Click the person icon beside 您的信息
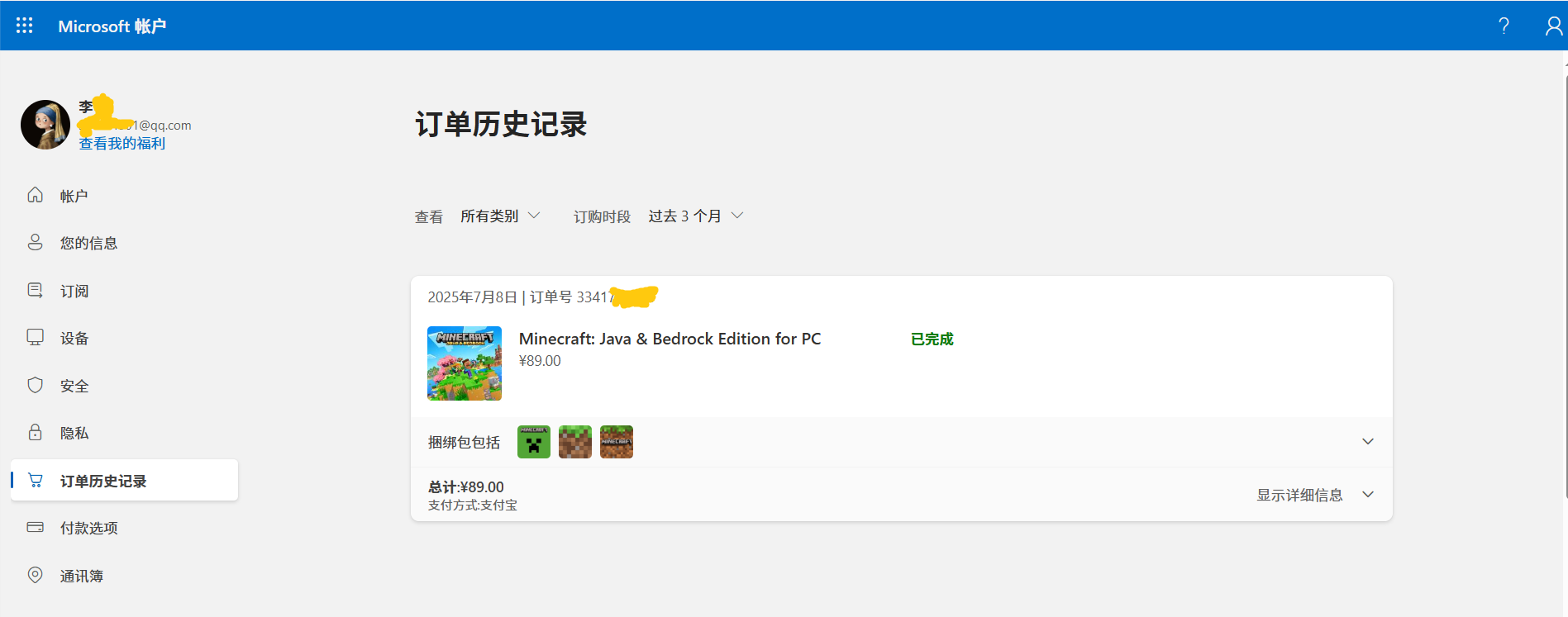The image size is (1568, 617). (35, 242)
